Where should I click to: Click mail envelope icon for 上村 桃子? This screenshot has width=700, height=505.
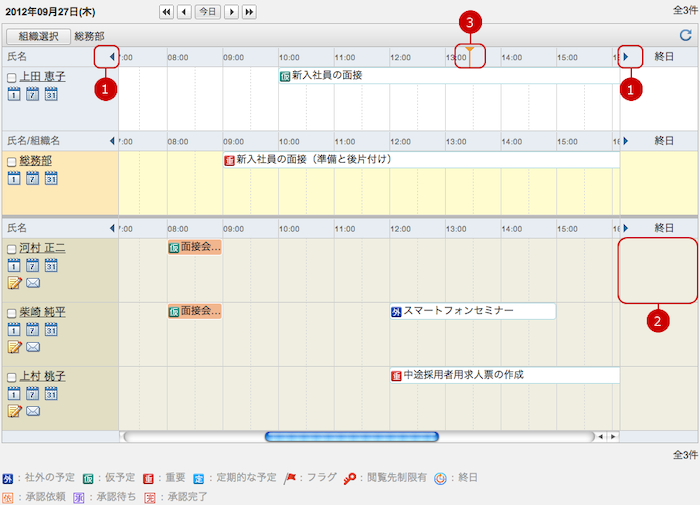pos(33,411)
